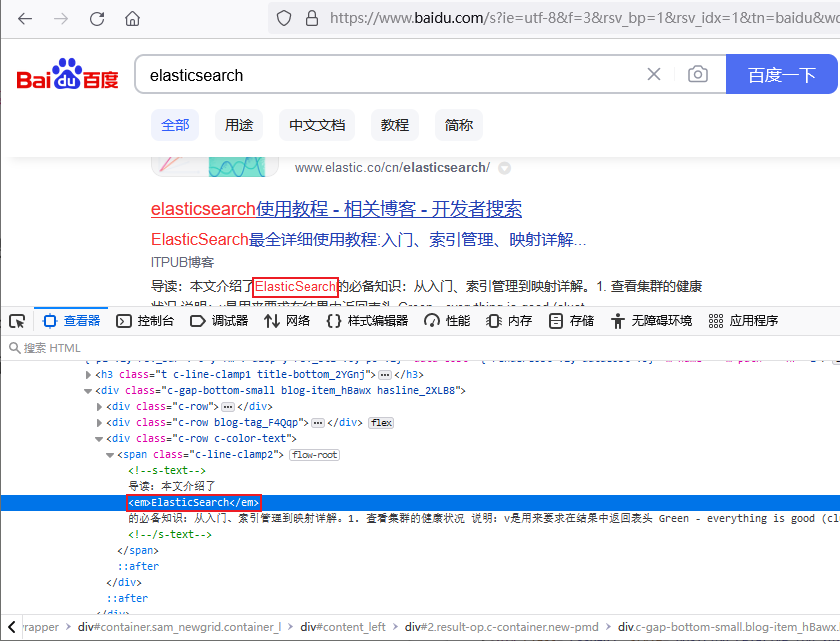Open the shield tracking protection icon
Image resolution: width=840 pixels, height=641 pixels.
pos(284,18)
